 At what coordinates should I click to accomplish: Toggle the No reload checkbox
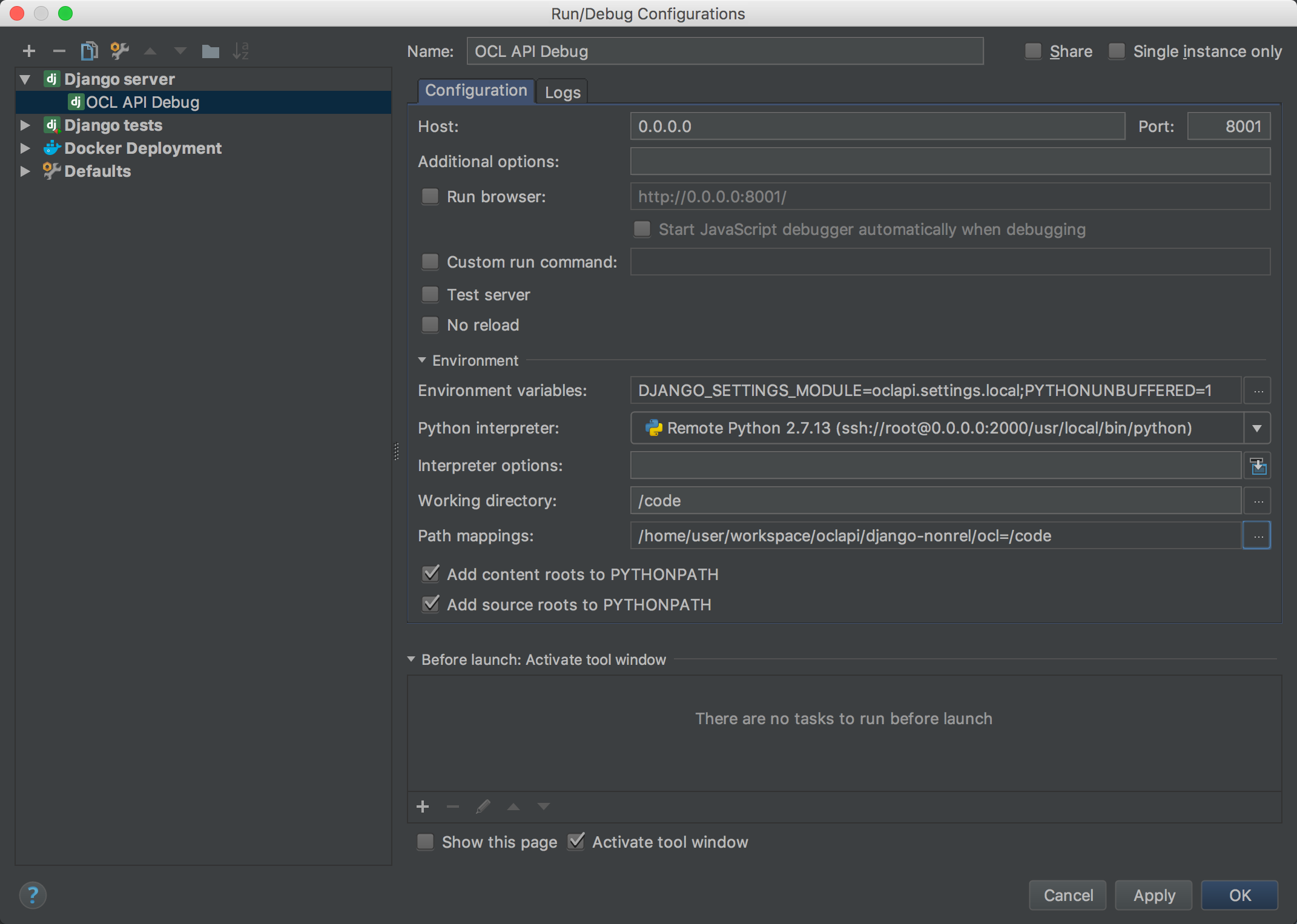pos(430,325)
